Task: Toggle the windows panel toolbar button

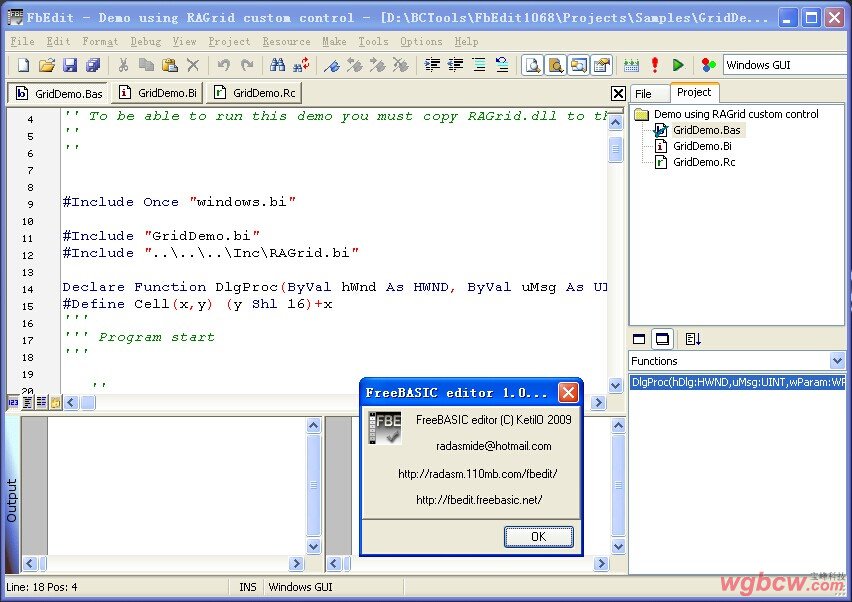Action: pos(579,65)
